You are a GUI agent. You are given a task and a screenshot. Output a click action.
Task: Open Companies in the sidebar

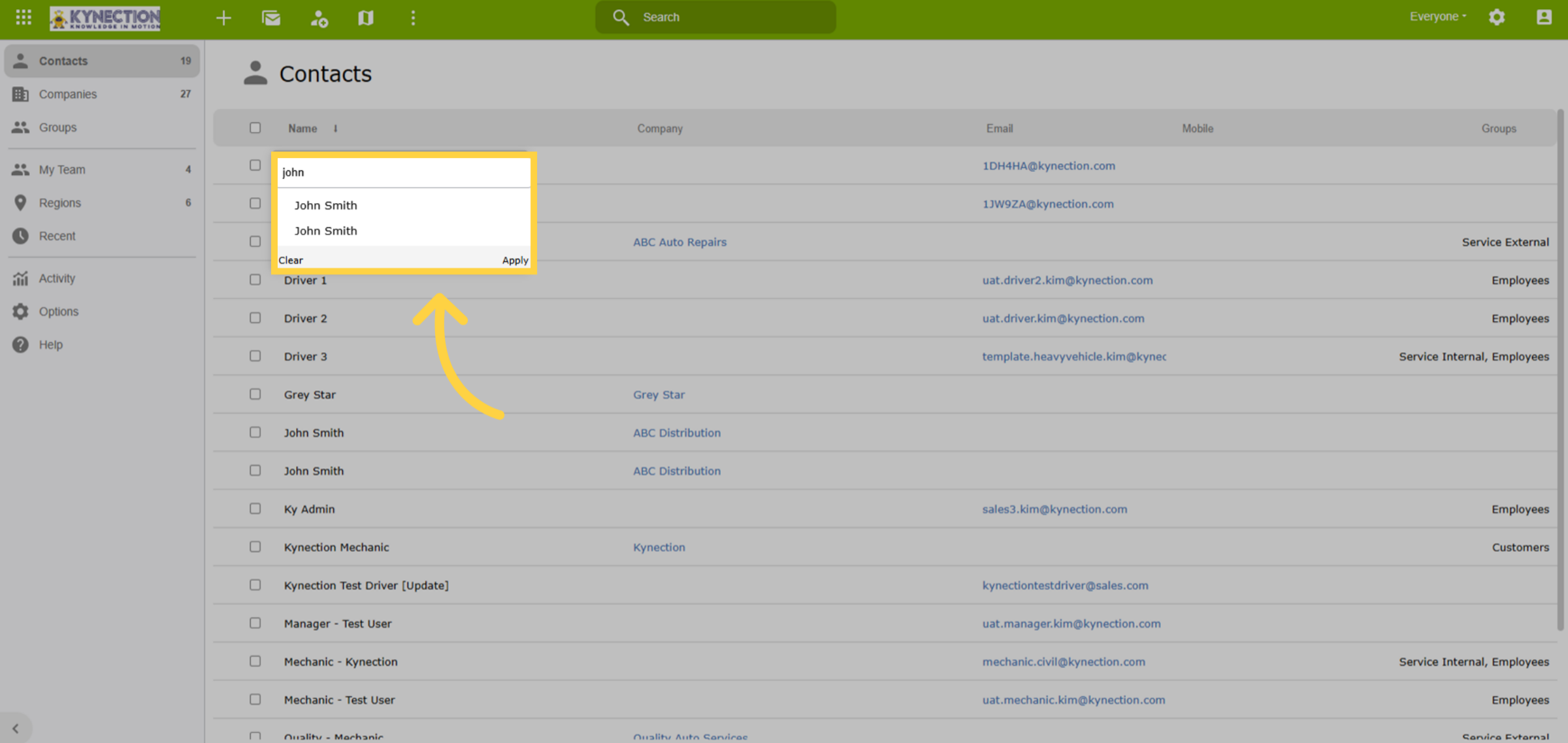coord(102,94)
